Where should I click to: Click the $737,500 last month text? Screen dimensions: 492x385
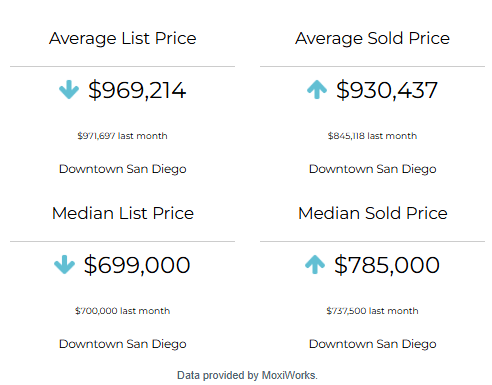pyautogui.click(x=372, y=311)
